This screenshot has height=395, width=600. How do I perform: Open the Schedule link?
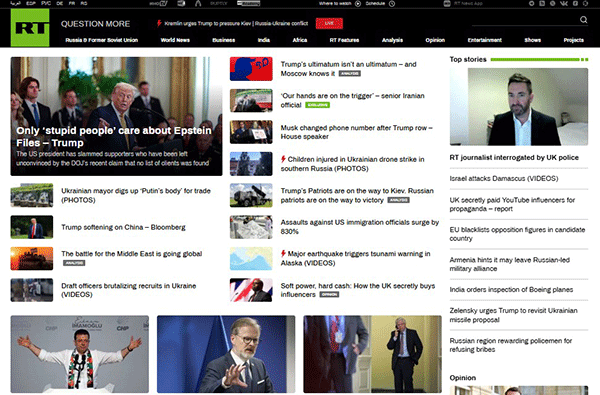click(x=375, y=3)
